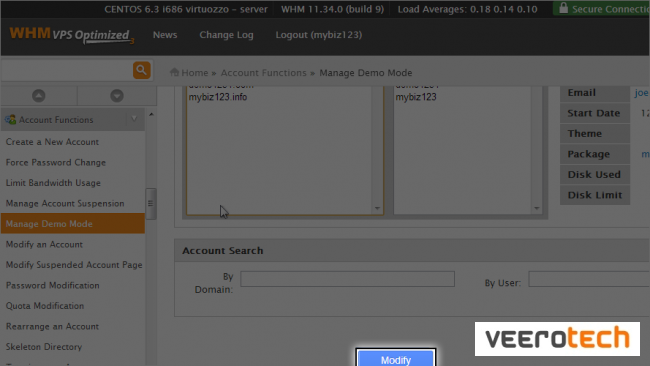650x366 pixels.
Task: Click the sidebar up arrow button
Action: point(39,96)
